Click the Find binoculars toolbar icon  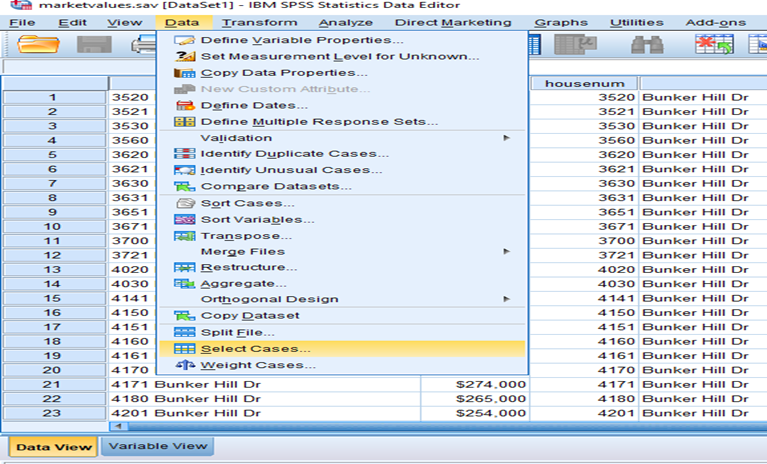coord(647,44)
